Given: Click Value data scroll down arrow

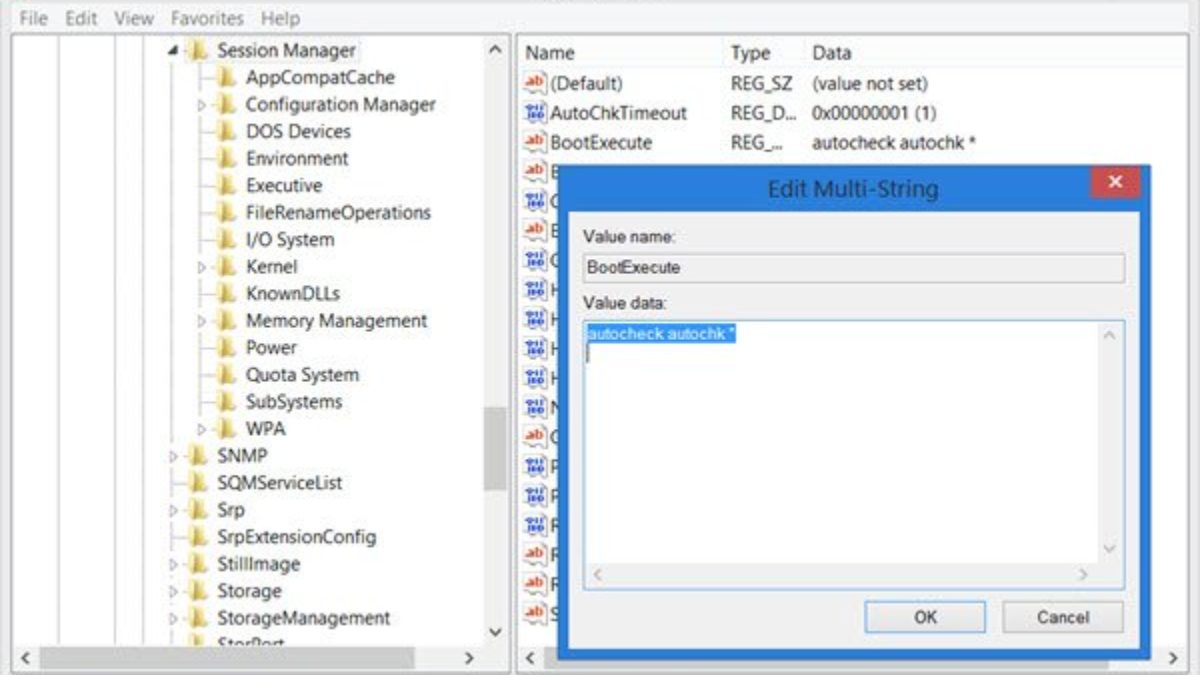Looking at the screenshot, I should (1109, 548).
